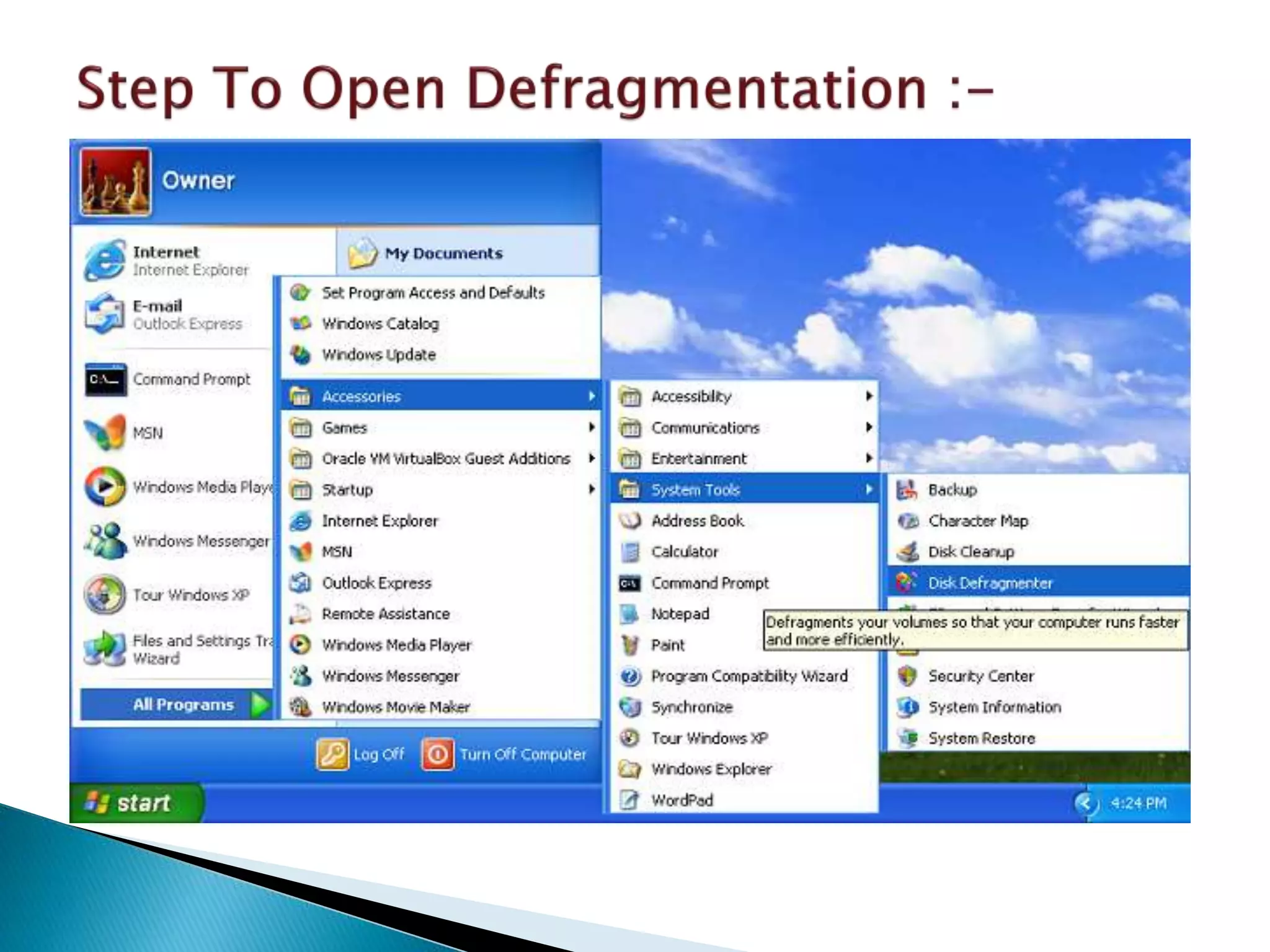Select System Restore menu entry
This screenshot has width=1270, height=952.
pos(981,738)
